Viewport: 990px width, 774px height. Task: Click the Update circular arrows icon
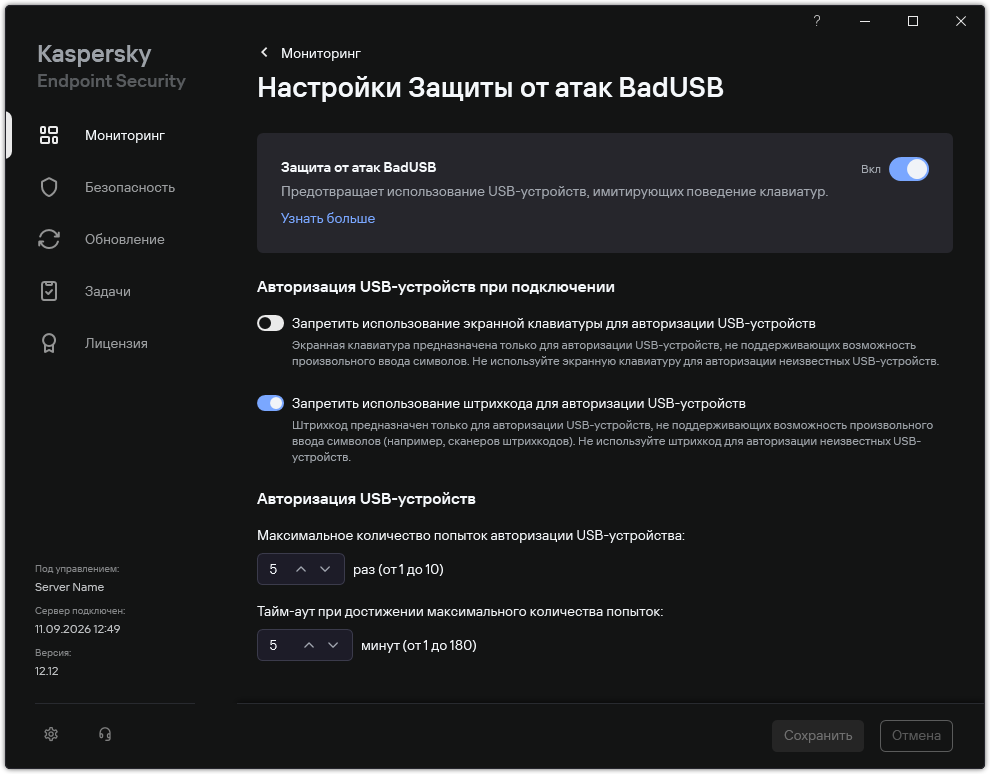coord(49,239)
